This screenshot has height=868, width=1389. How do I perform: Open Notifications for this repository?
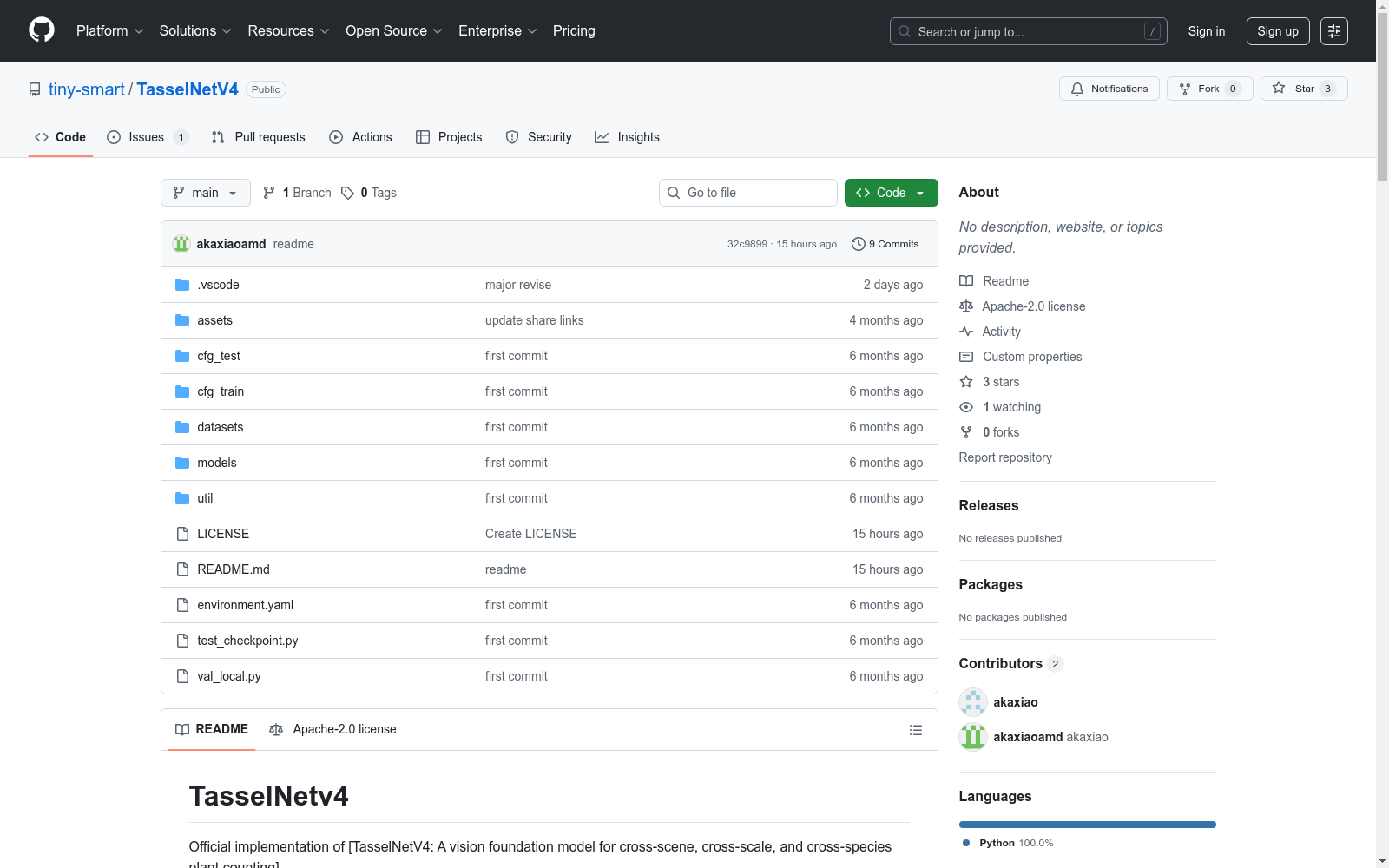pos(1109,89)
